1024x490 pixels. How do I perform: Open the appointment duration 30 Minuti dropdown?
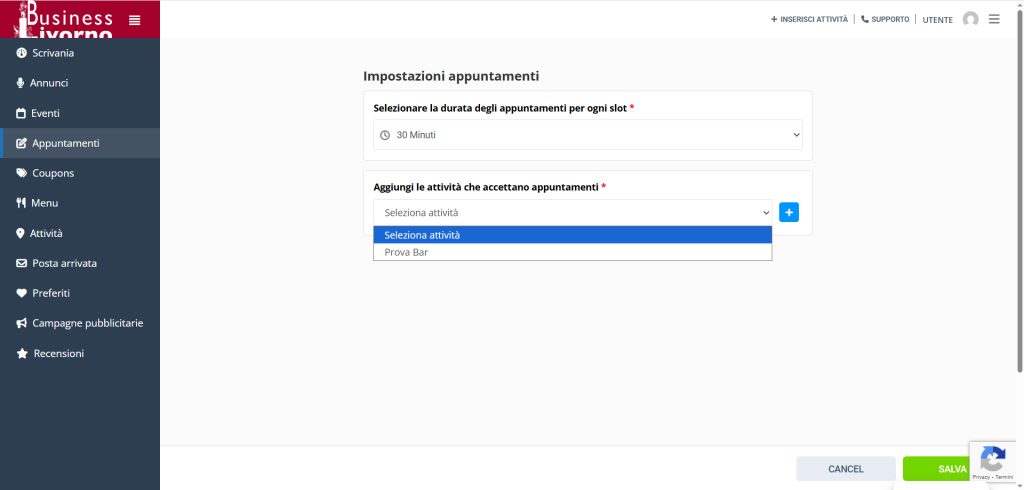(x=588, y=135)
